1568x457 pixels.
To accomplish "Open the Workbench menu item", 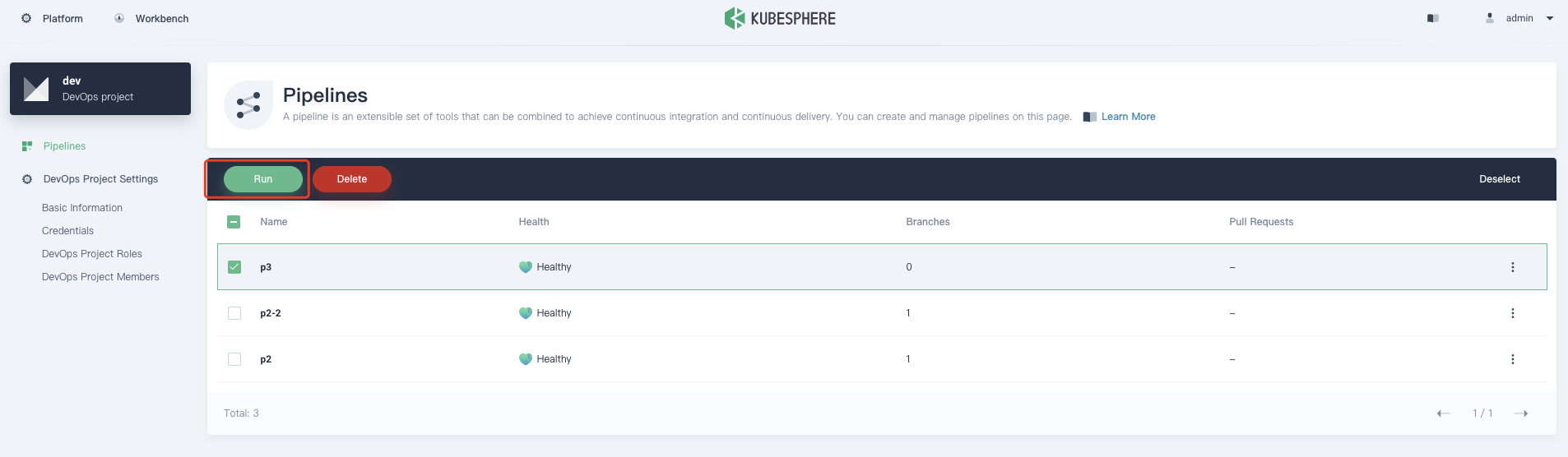I will tap(162, 18).
